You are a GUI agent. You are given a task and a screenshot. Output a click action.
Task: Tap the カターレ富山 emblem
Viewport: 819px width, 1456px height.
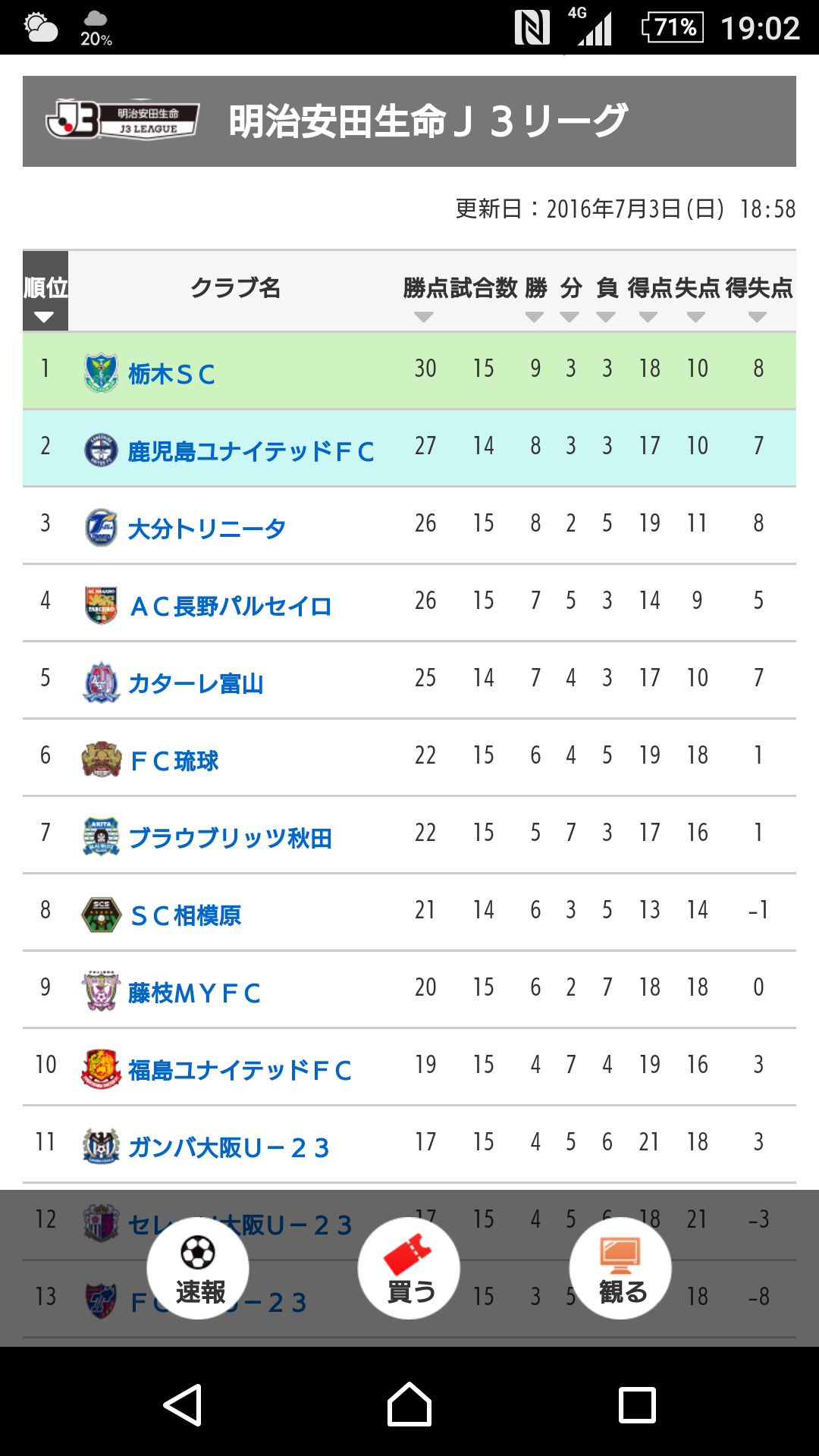[x=101, y=682]
